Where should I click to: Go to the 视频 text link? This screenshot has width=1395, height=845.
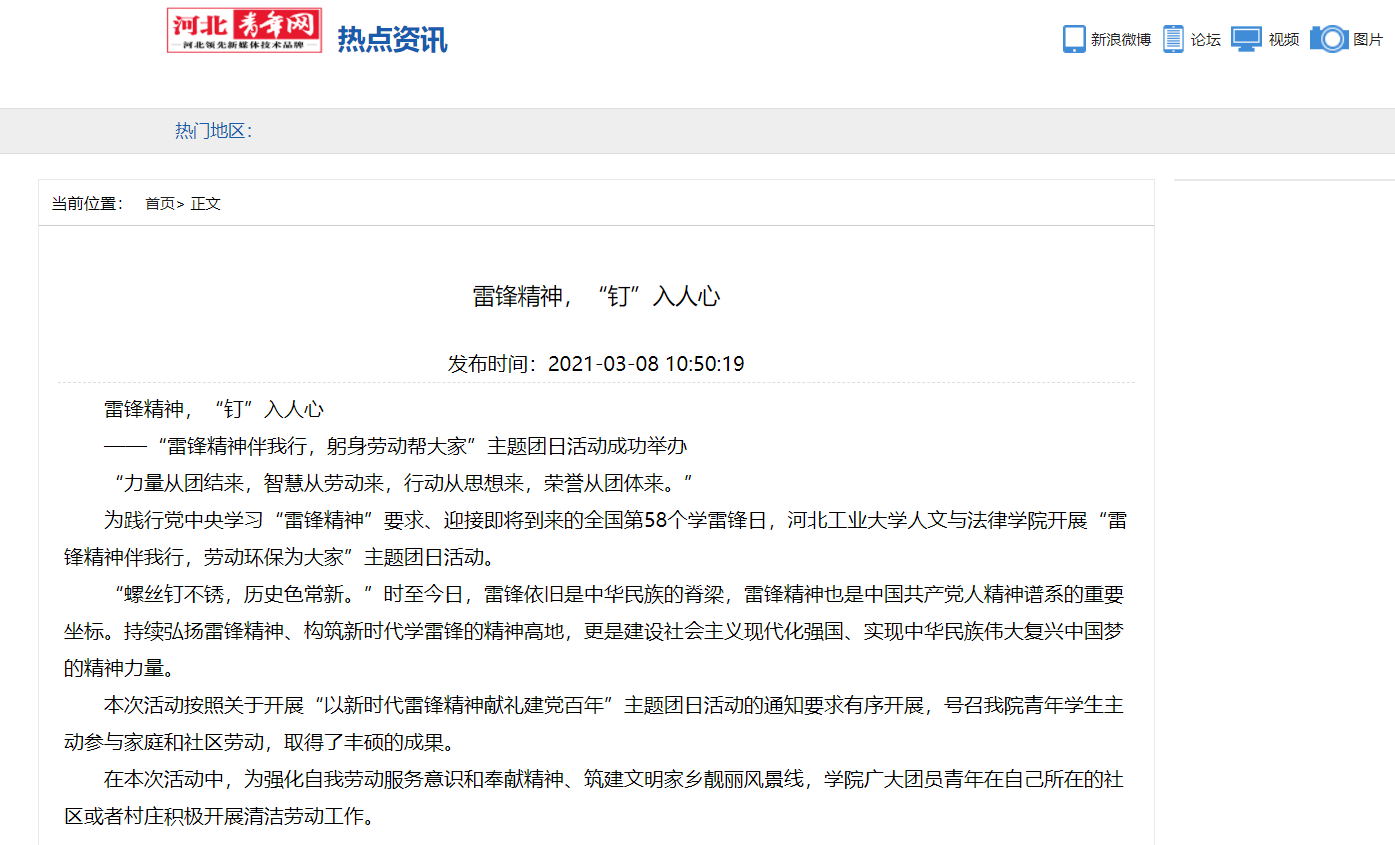pos(1284,40)
